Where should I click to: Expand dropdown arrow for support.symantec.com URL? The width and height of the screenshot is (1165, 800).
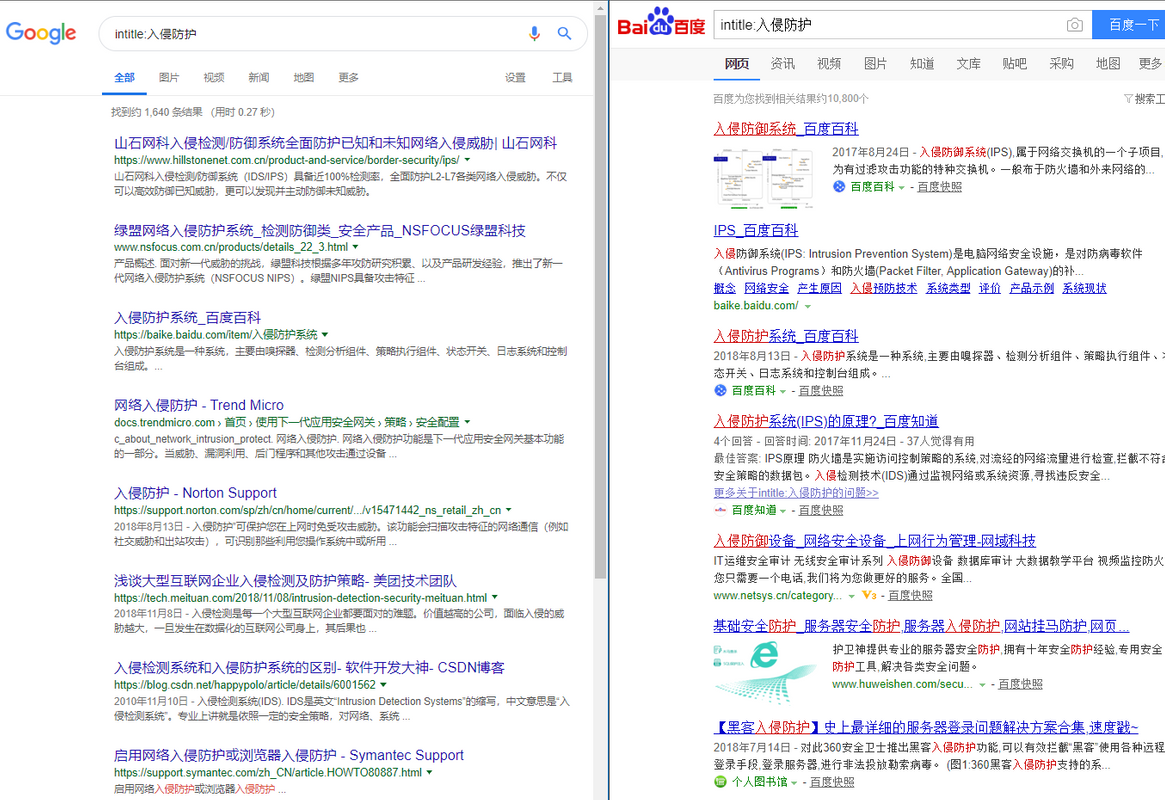point(429,772)
